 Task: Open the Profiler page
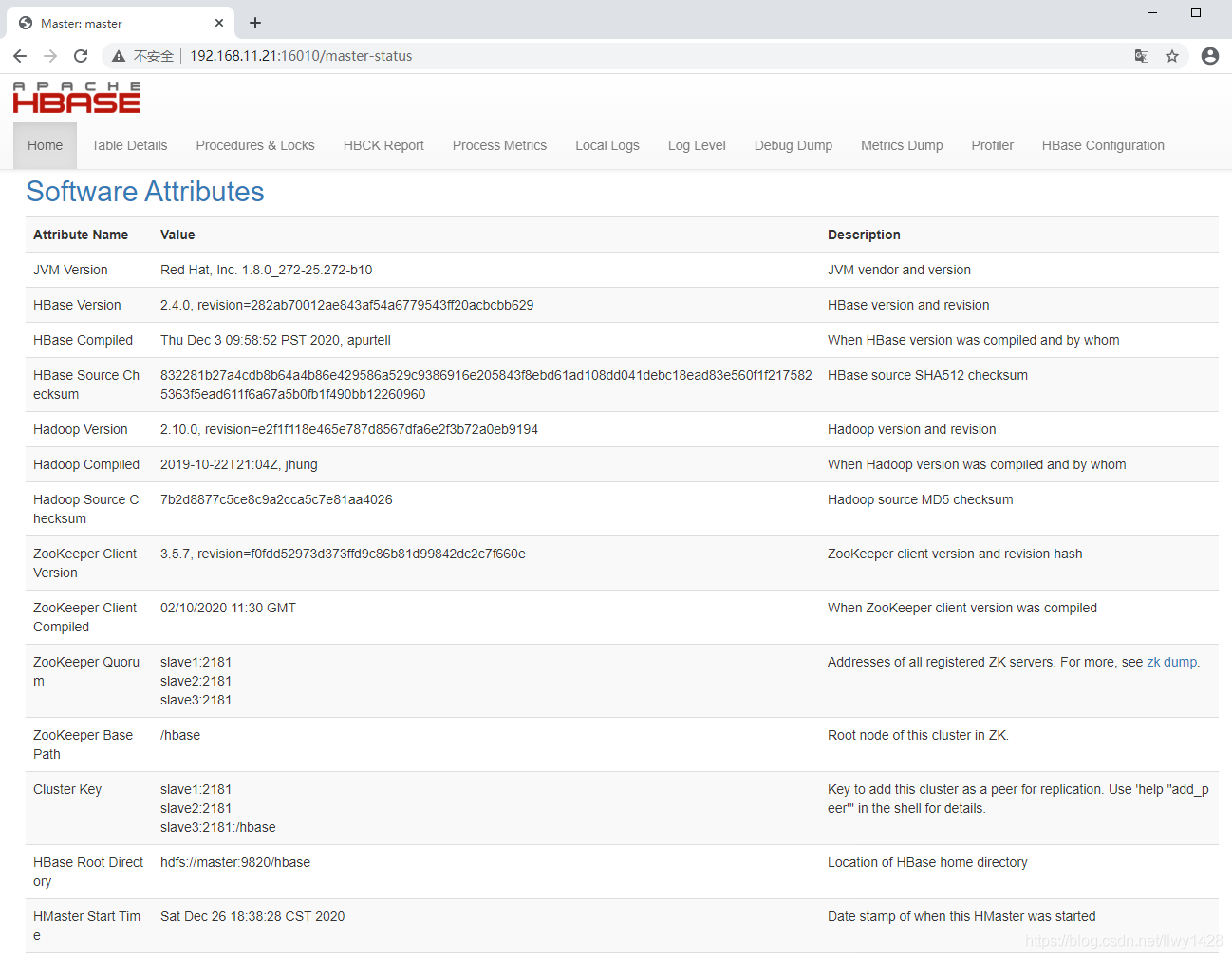point(992,145)
